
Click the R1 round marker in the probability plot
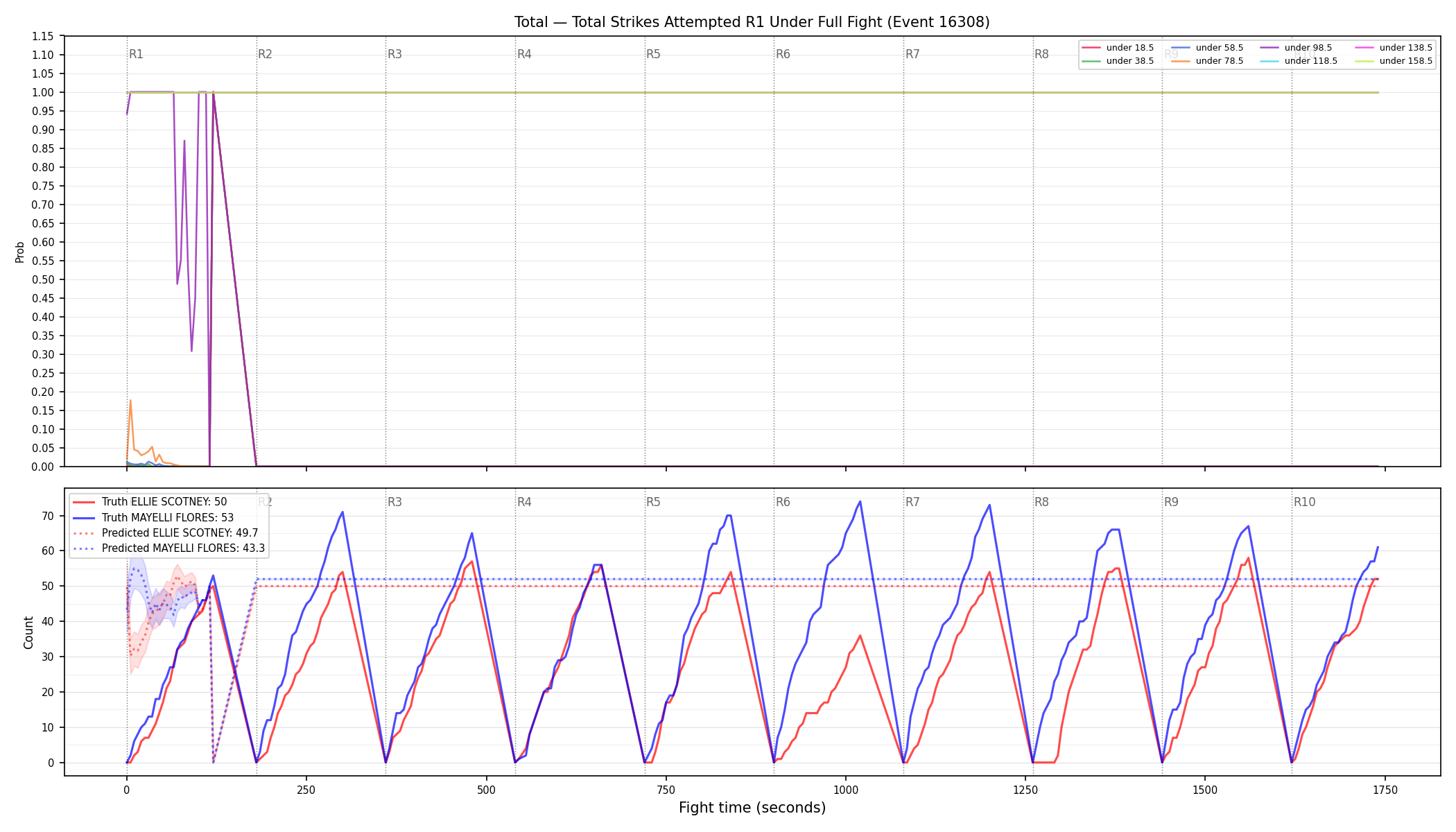(x=136, y=54)
